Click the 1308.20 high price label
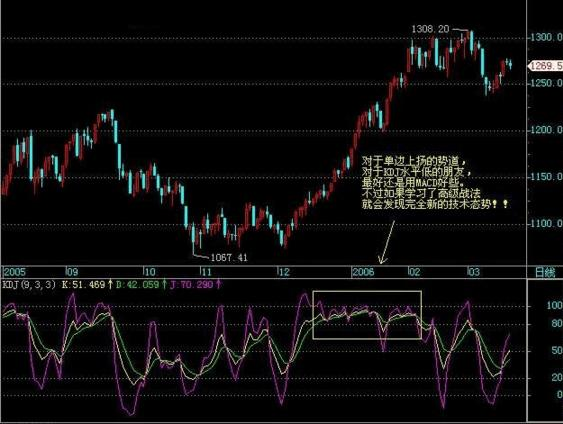This screenshot has width=563, height=424. [x=430, y=29]
